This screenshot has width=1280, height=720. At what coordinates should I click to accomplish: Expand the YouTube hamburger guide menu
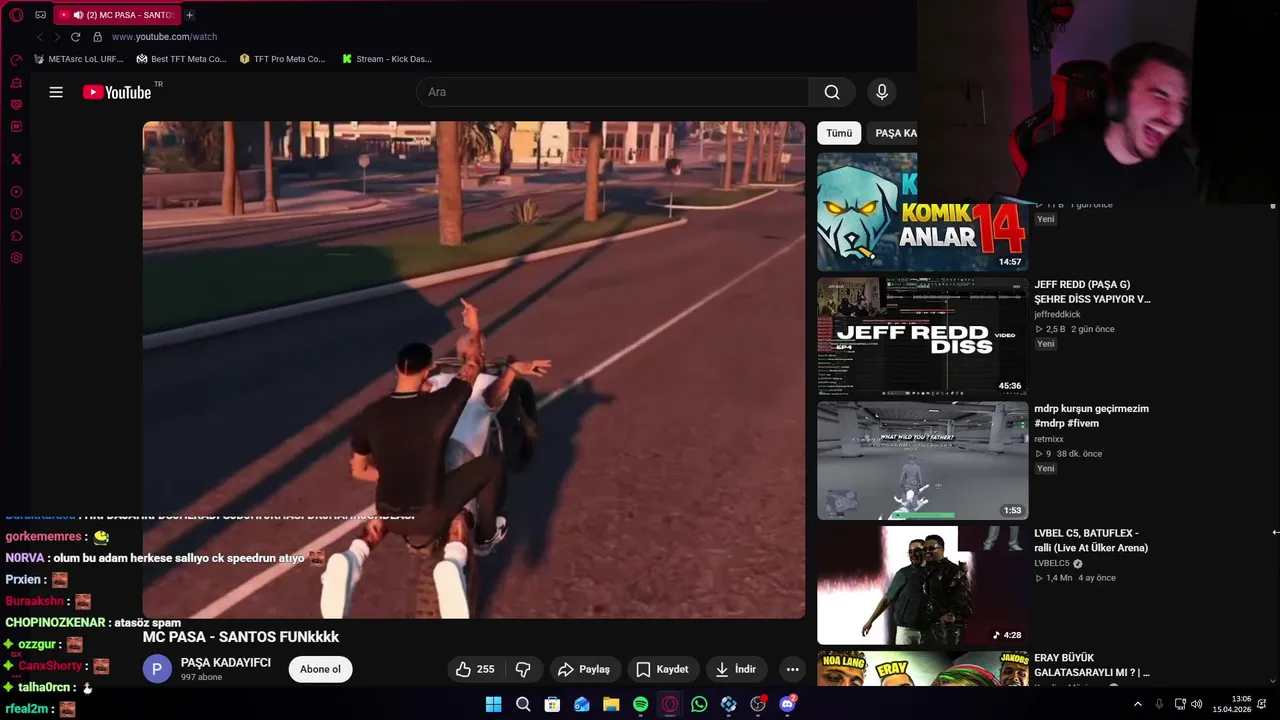[x=56, y=92]
